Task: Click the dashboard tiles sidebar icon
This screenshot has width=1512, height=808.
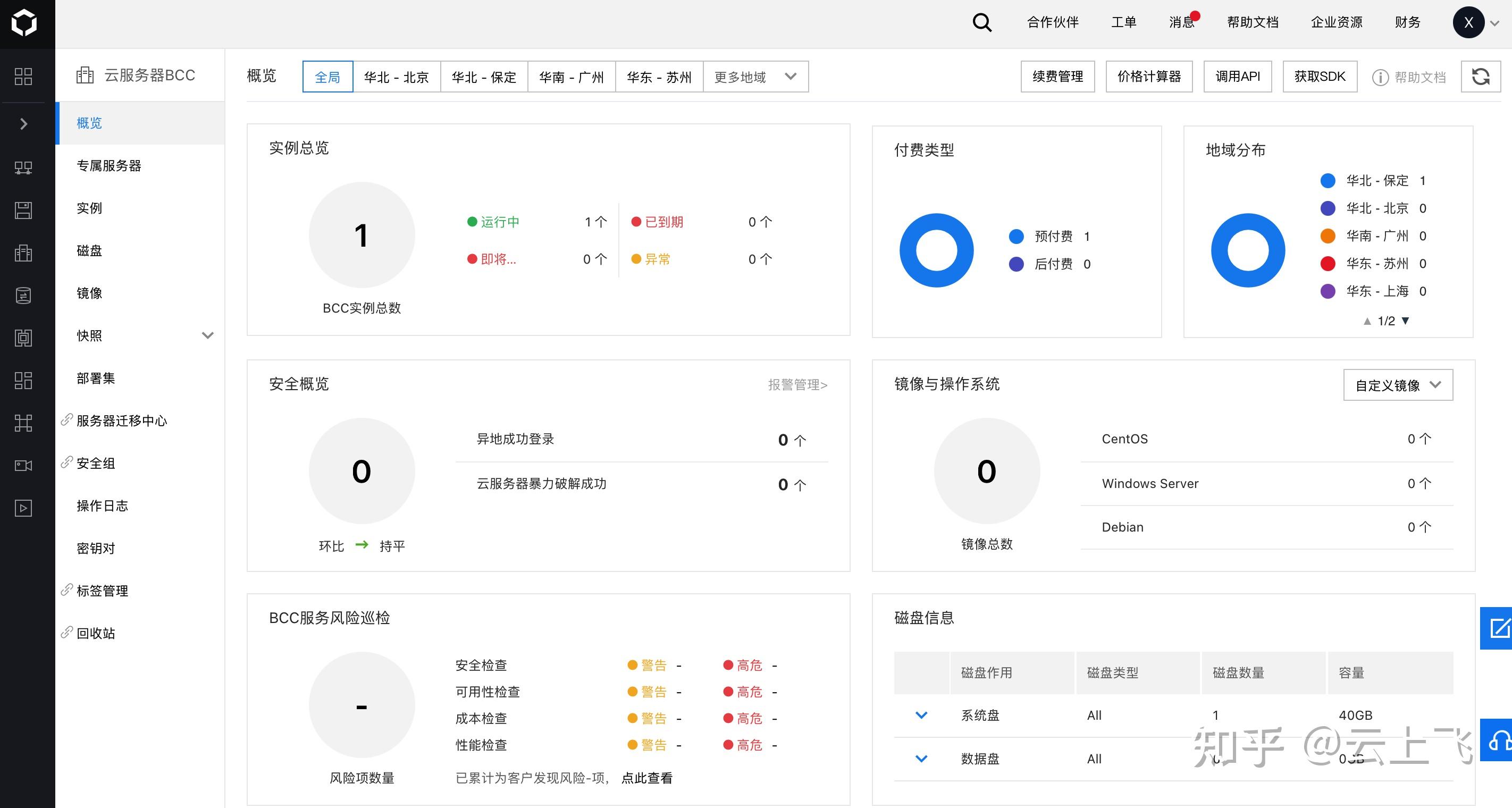Action: click(23, 381)
